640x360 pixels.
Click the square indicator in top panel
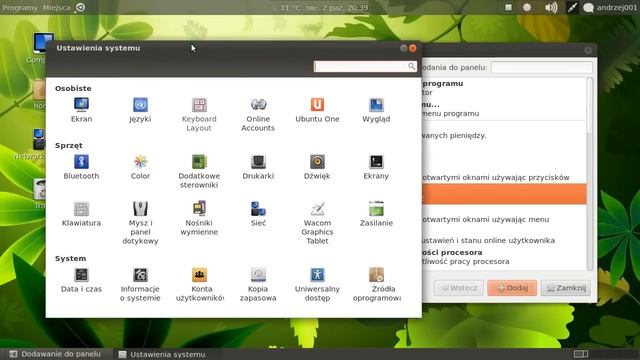click(x=509, y=7)
